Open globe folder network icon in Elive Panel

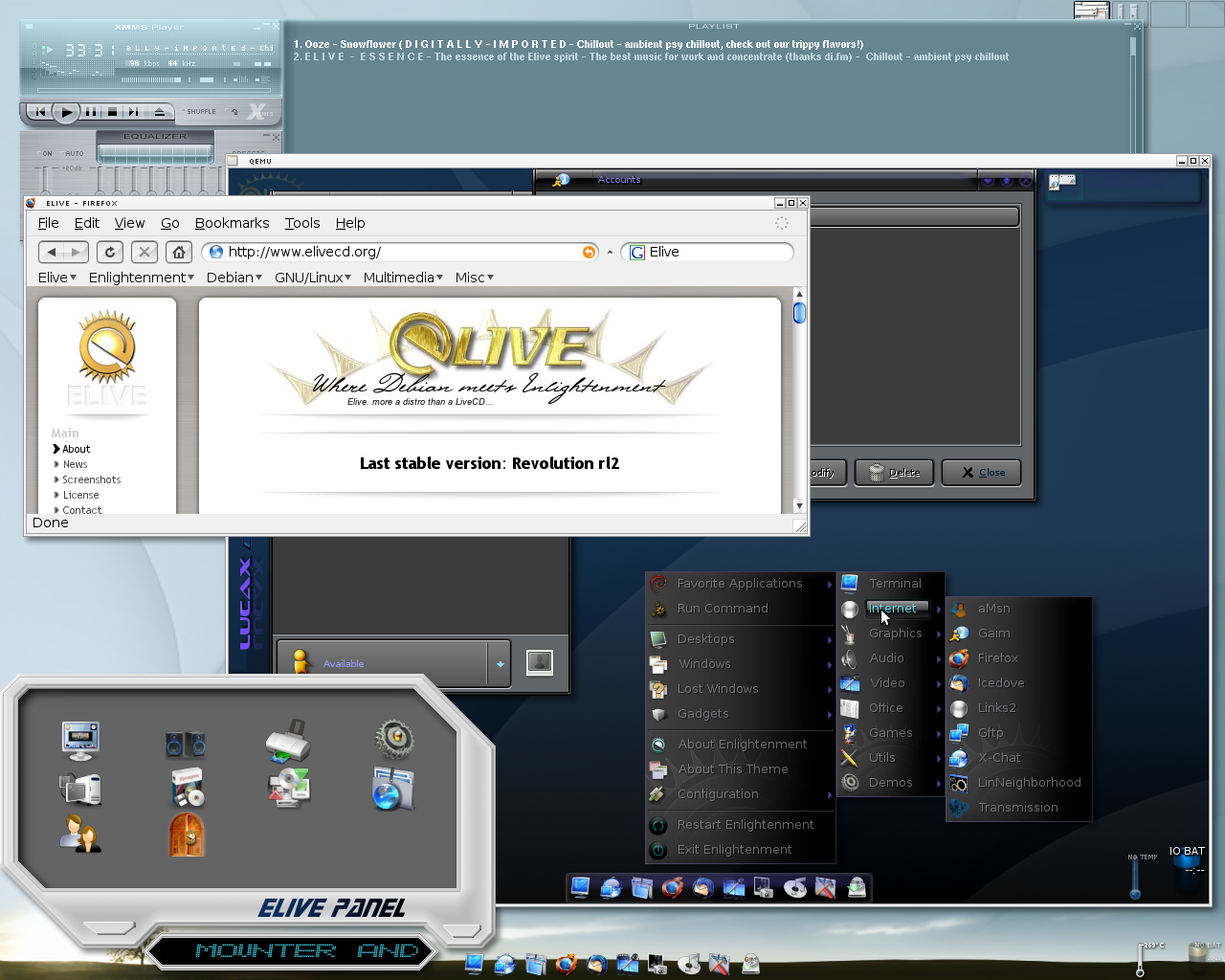tap(391, 789)
